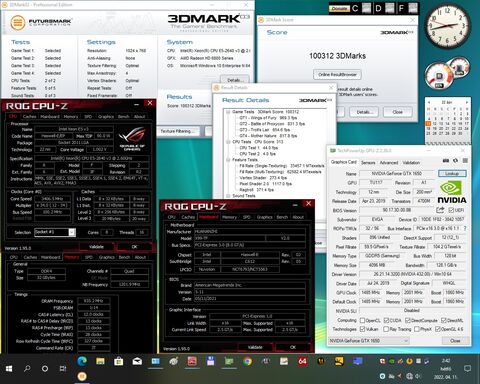Click the Lookup button in GPU-Z

(x=452, y=174)
